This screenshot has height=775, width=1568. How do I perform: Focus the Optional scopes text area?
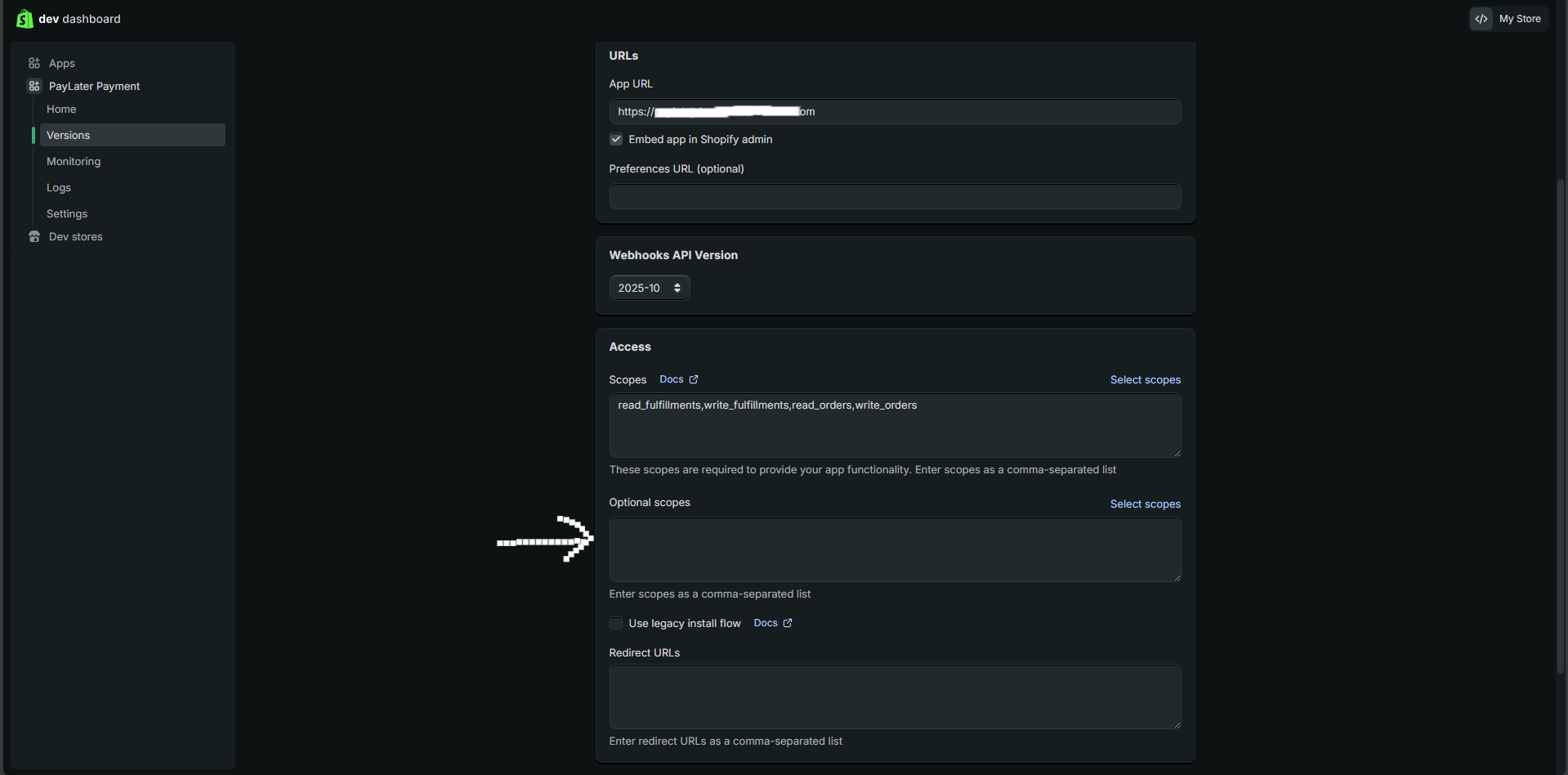click(895, 549)
